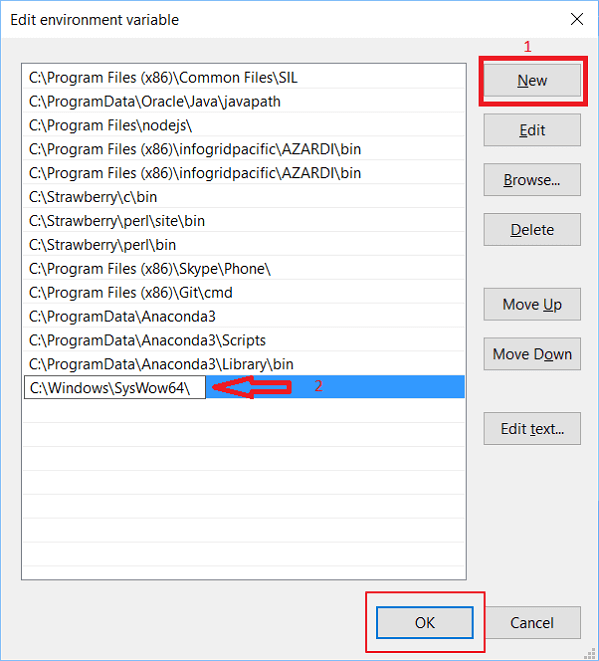Open the Edit text... view

532,428
